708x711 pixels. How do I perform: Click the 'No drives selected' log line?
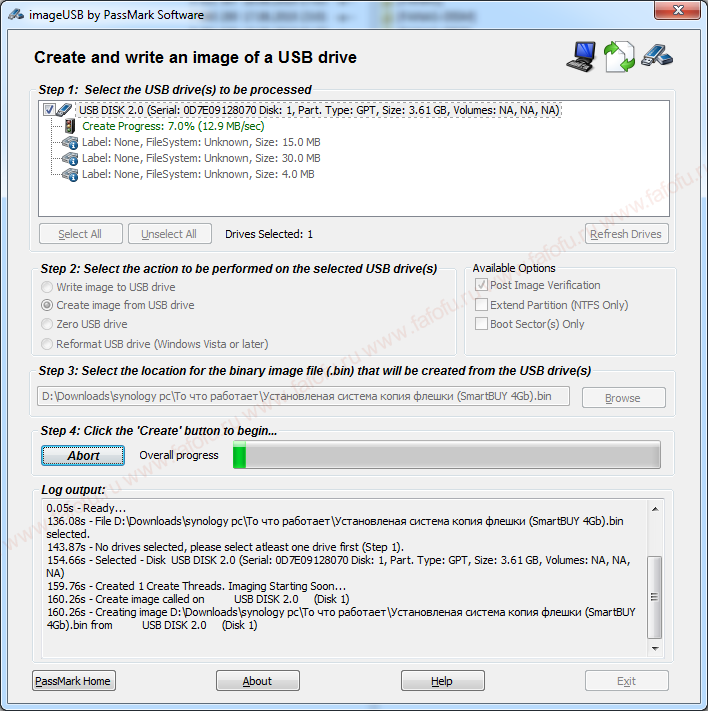tap(225, 547)
